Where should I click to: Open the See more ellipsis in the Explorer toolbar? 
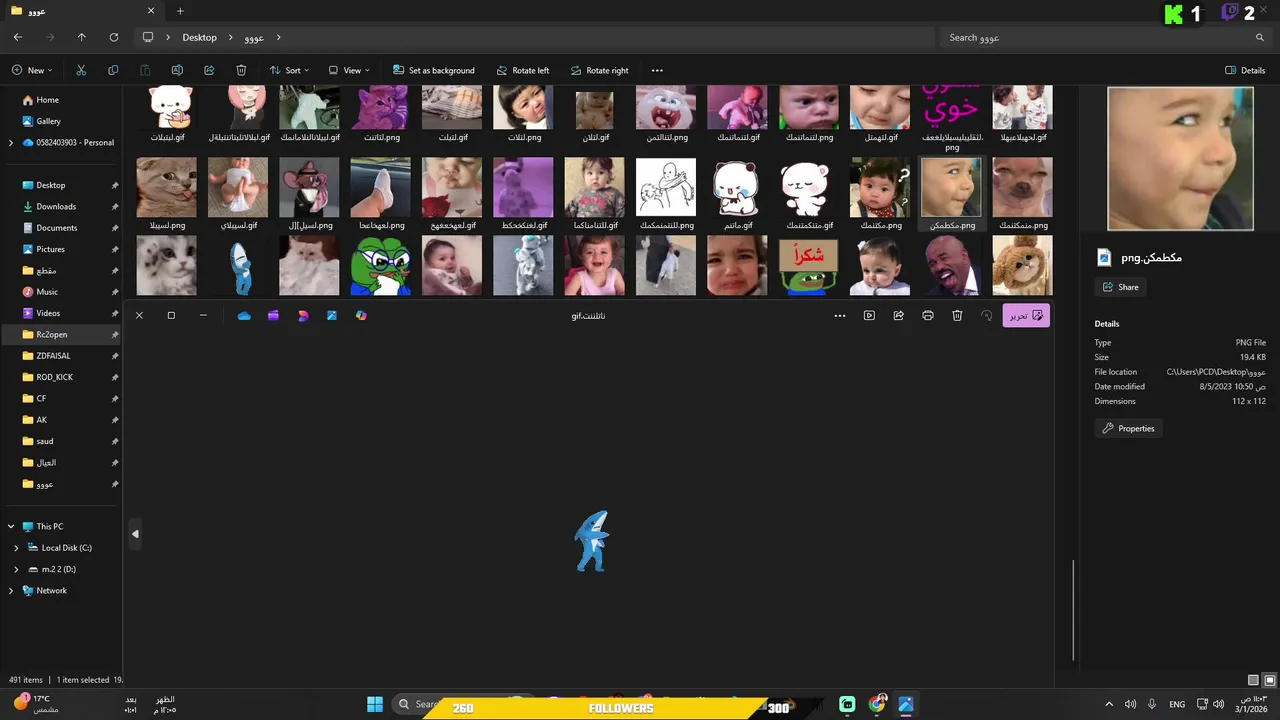(657, 70)
